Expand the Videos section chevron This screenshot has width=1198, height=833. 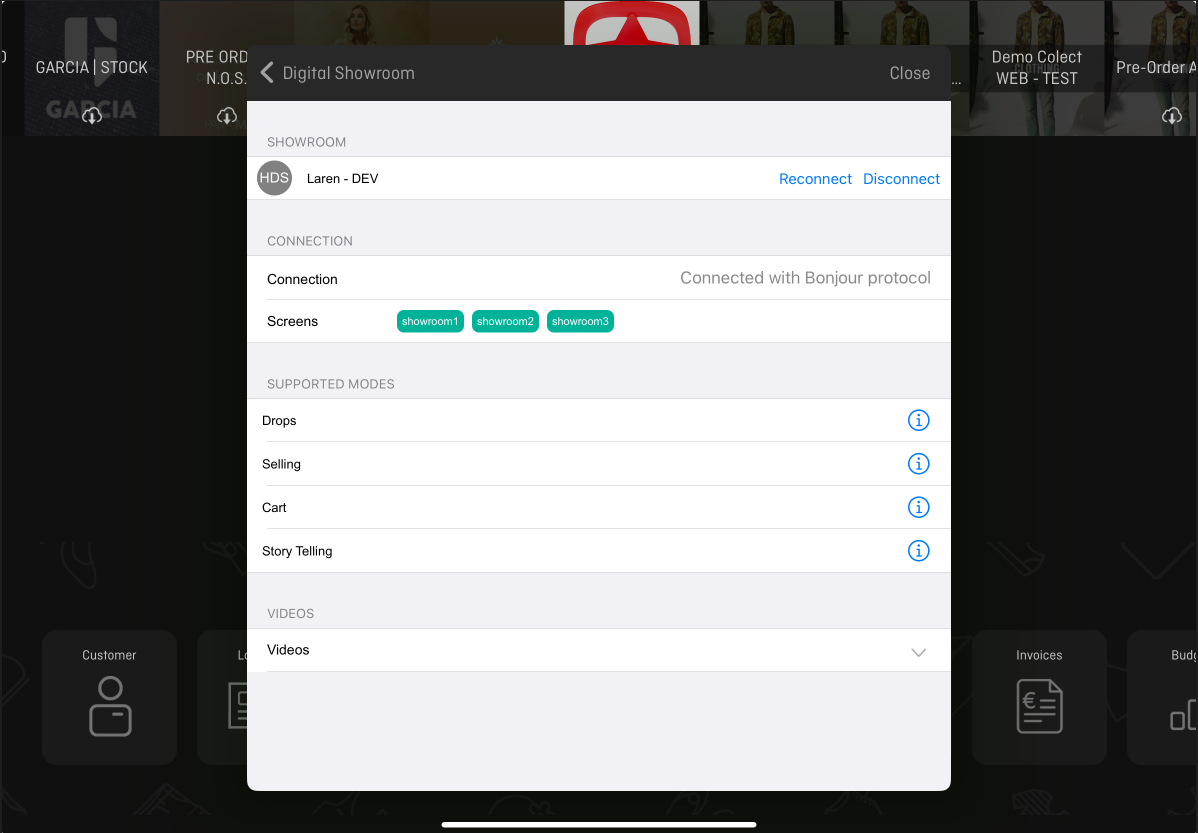tap(918, 652)
